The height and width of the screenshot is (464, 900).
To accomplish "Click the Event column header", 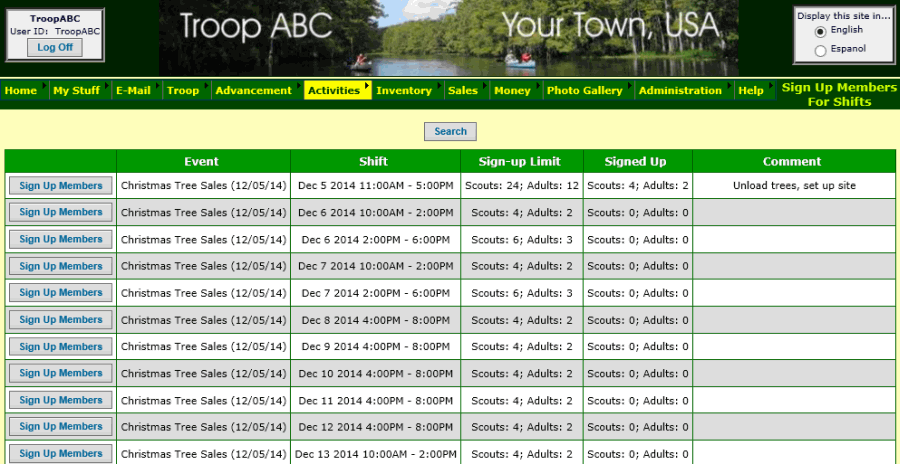I will point(203,161).
